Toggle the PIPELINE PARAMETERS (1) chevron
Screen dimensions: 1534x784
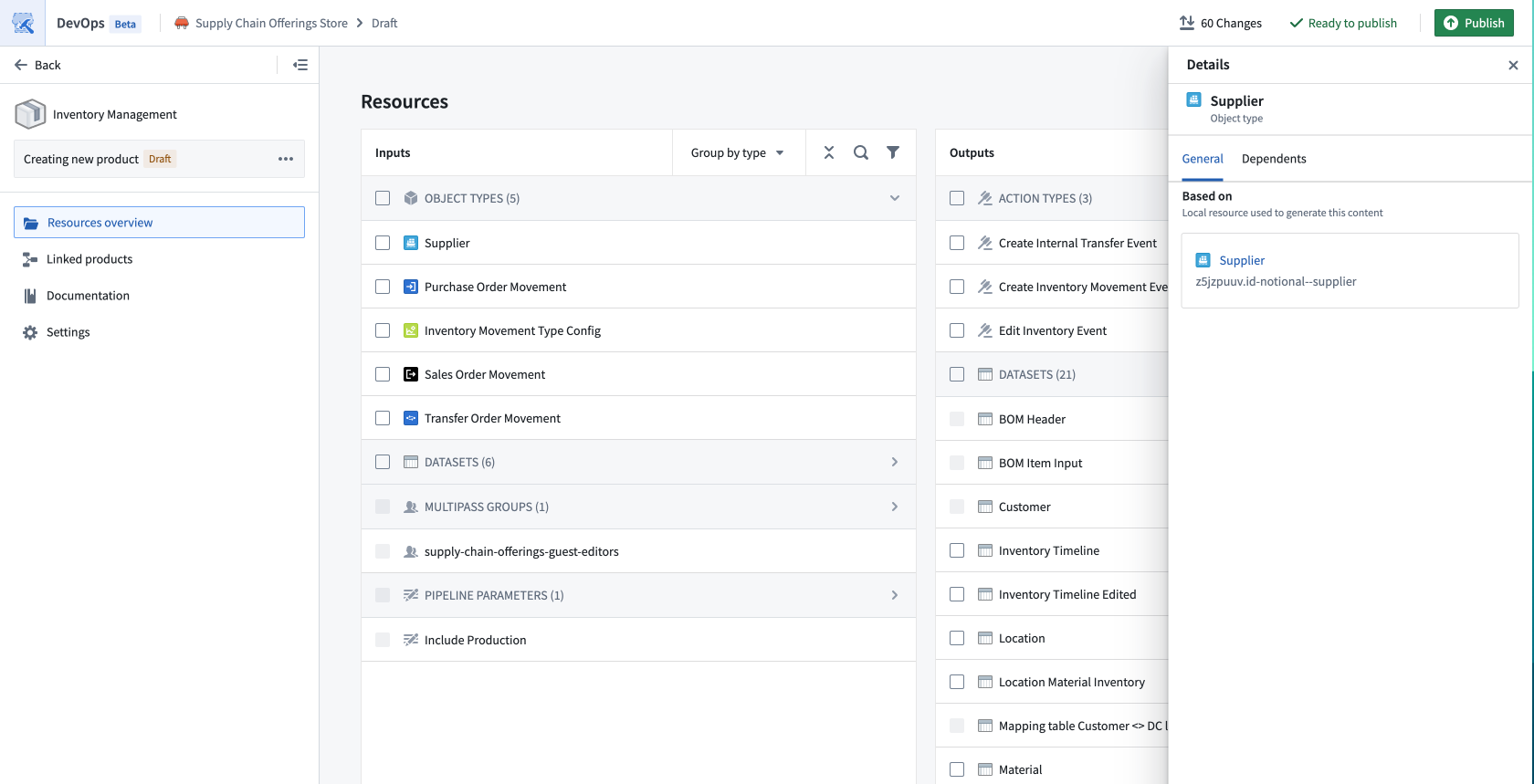click(x=895, y=595)
